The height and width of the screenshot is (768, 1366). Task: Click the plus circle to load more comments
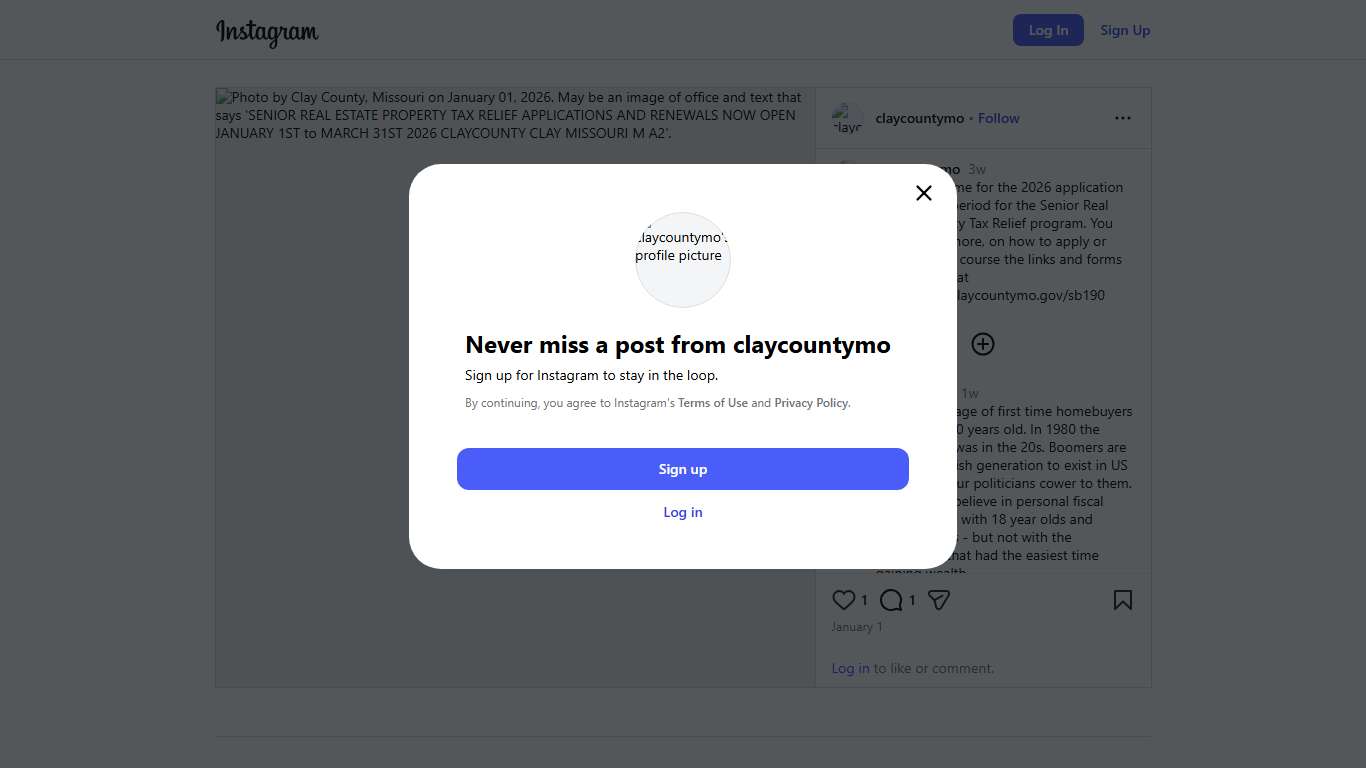(x=983, y=344)
